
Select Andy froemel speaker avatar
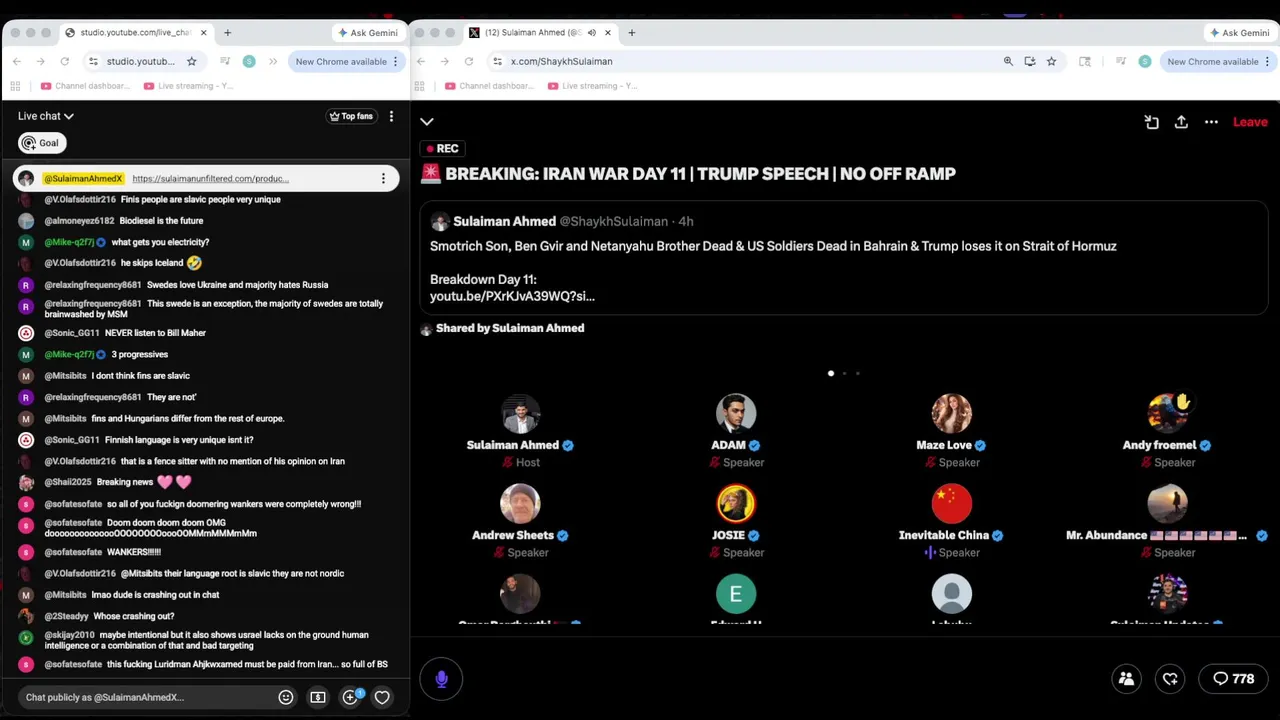[1167, 414]
